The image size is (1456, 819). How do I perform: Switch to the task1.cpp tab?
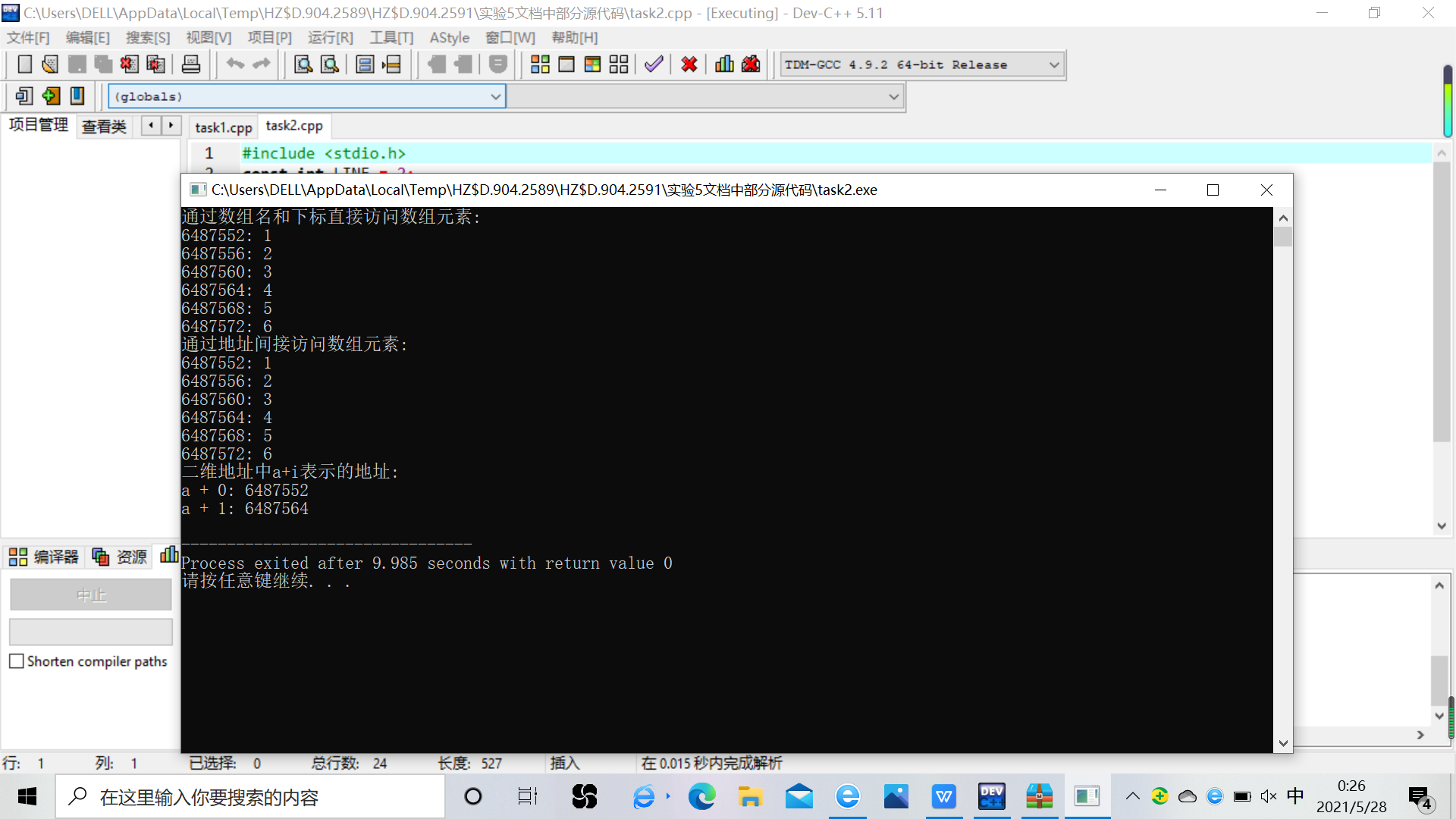223,127
